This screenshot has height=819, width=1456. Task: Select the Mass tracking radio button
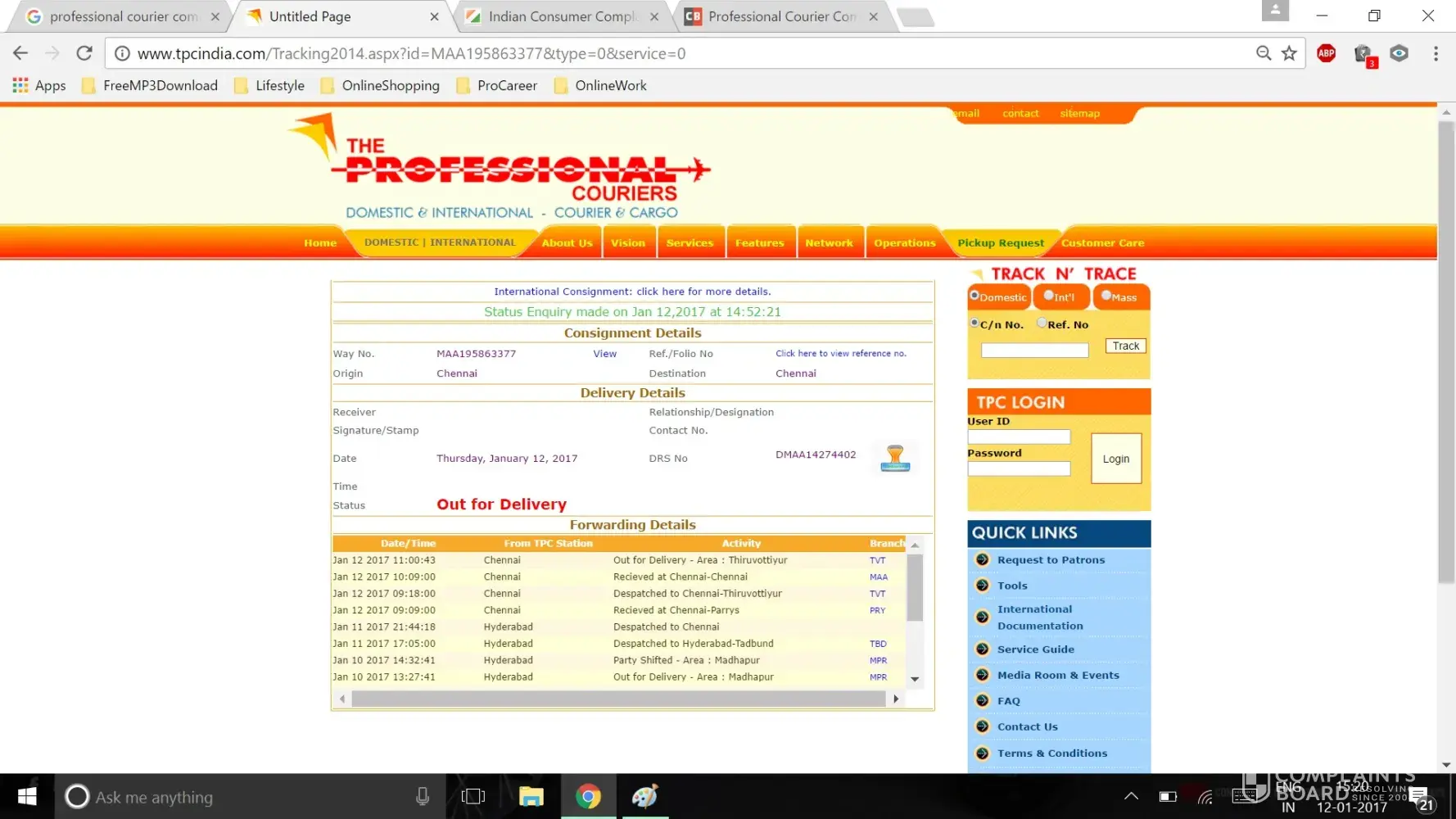tap(1106, 296)
